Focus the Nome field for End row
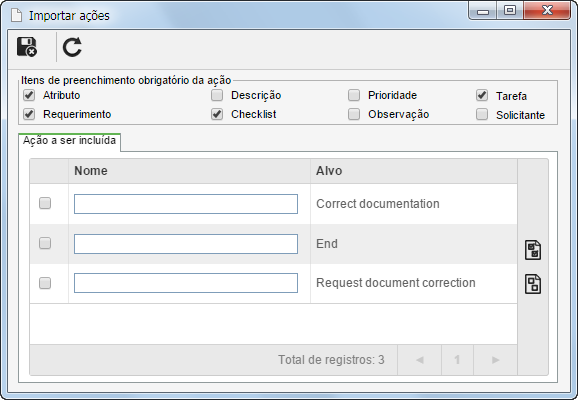Screen dimensions: 578x400 click(186, 244)
